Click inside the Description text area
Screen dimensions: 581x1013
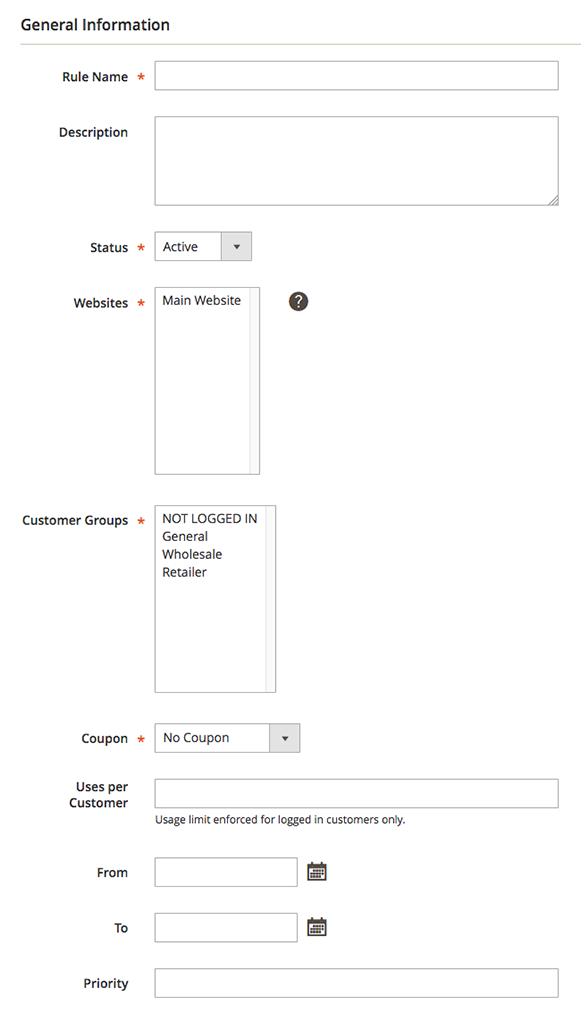tap(357, 161)
